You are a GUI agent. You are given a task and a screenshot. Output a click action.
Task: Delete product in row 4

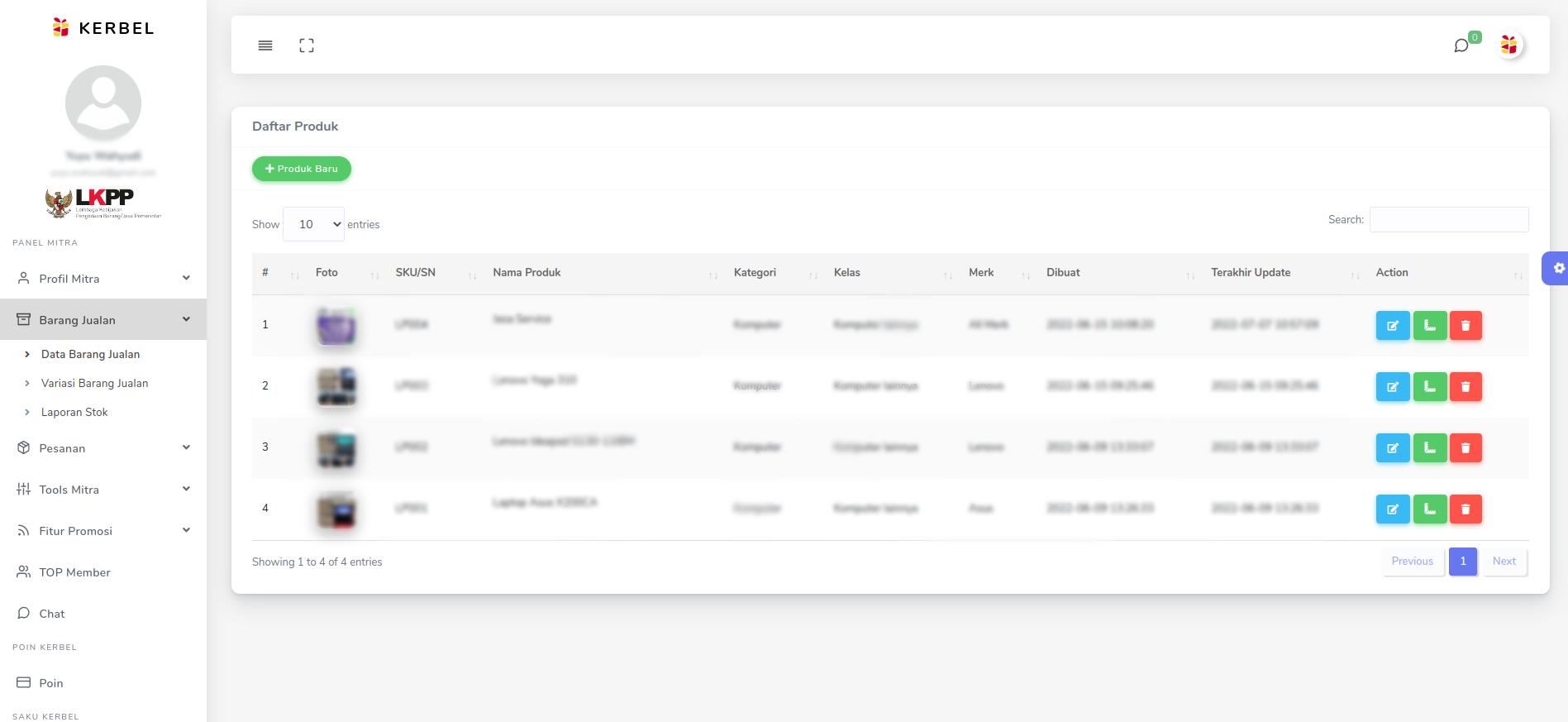(x=1465, y=509)
